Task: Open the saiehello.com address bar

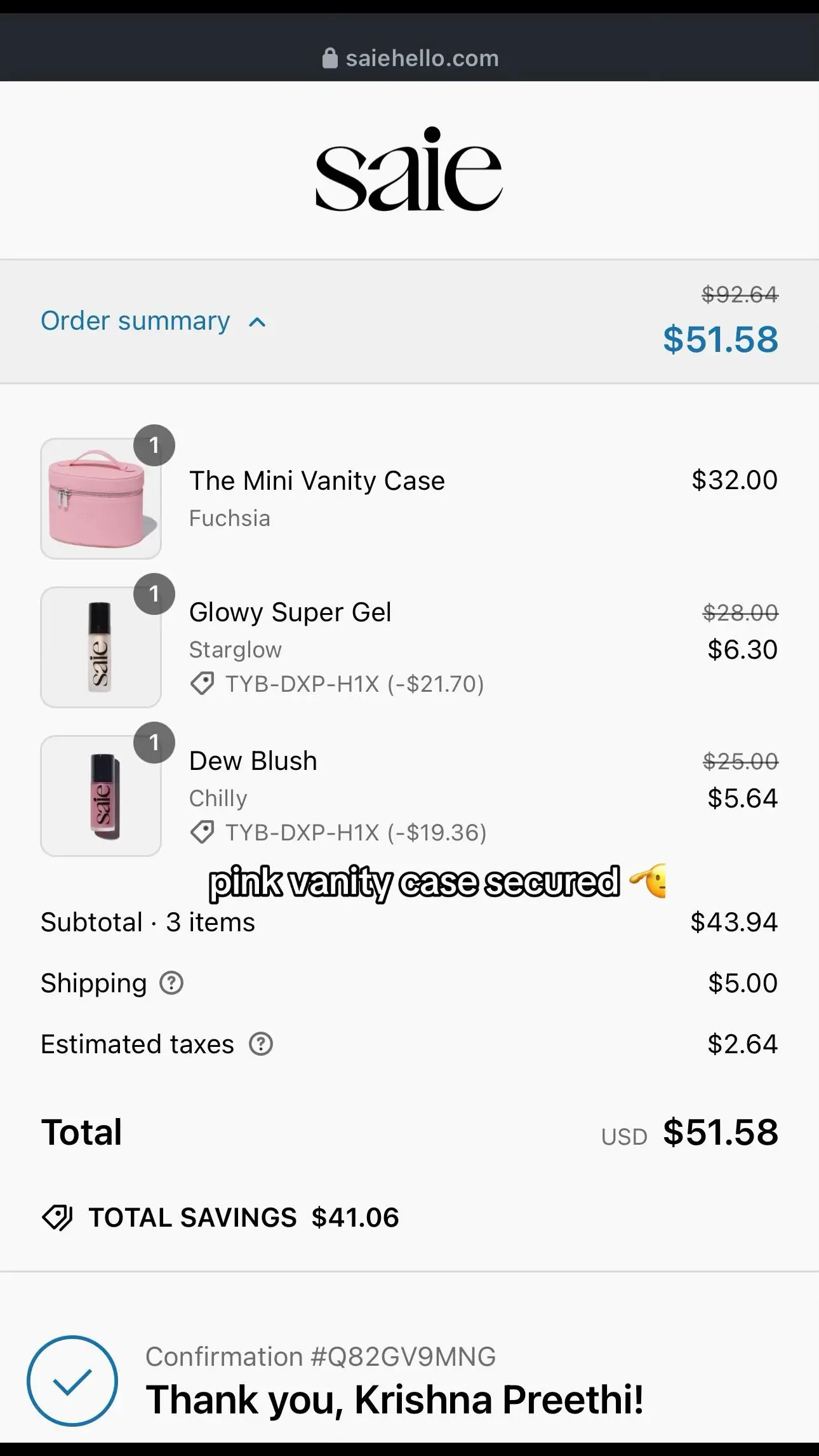Action: tap(409, 58)
